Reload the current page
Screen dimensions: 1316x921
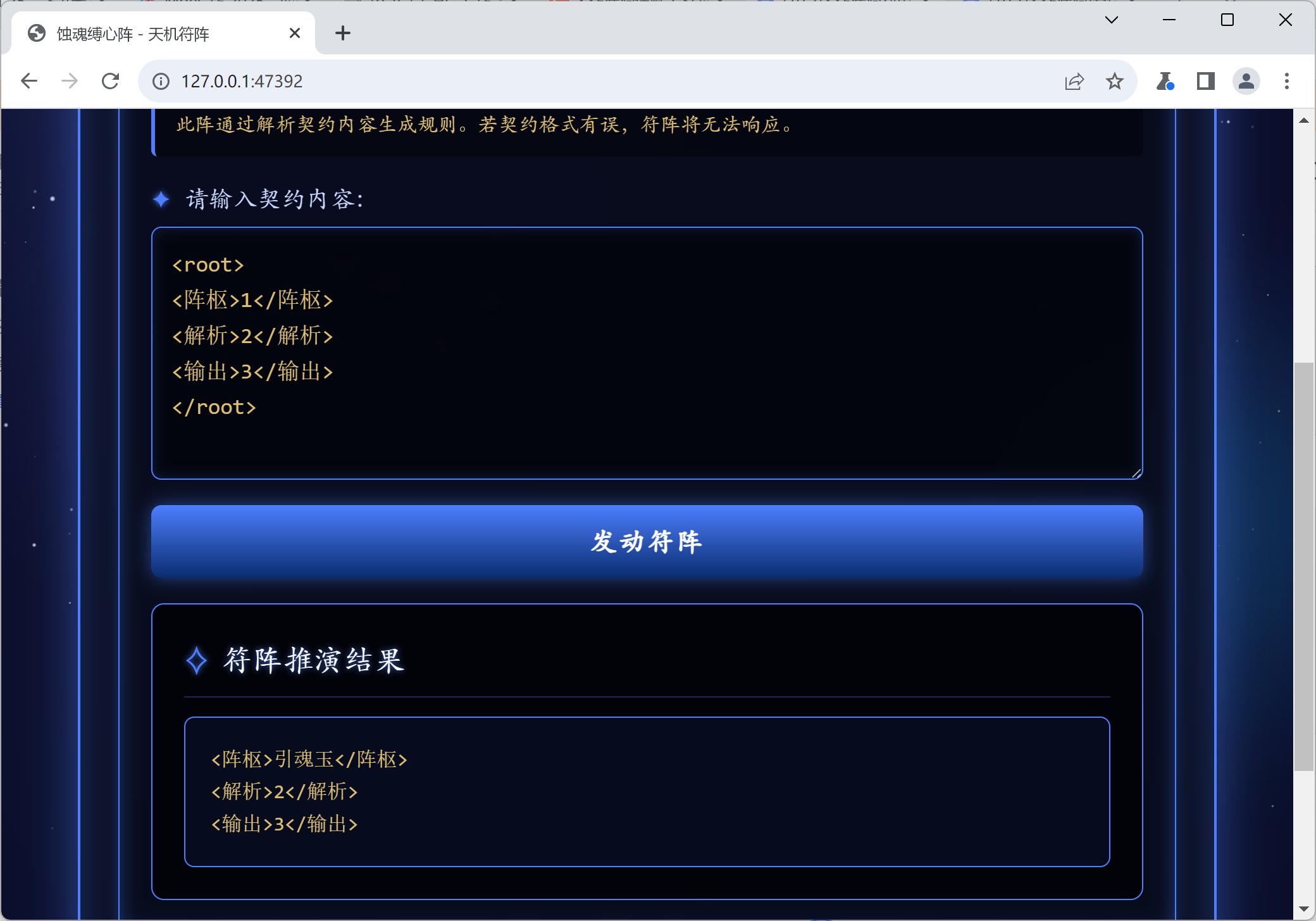pyautogui.click(x=111, y=81)
